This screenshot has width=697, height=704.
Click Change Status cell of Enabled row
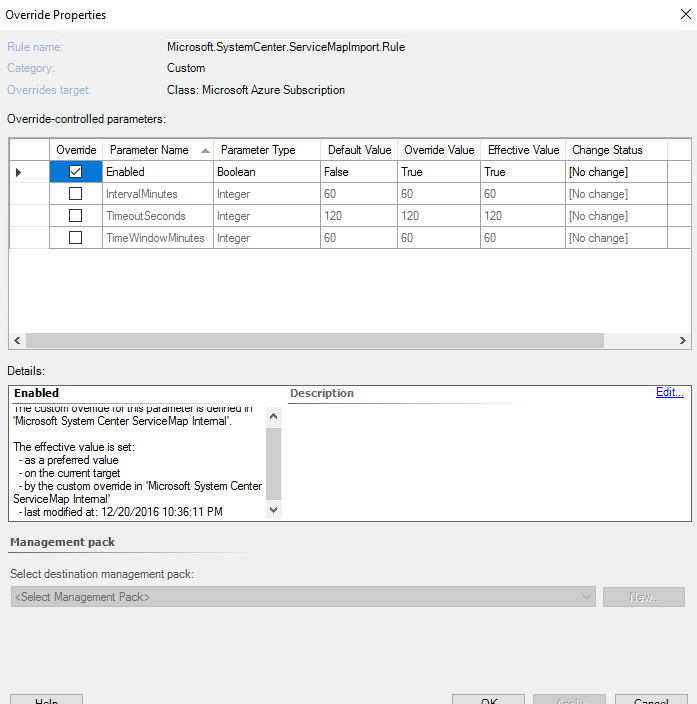click(616, 172)
